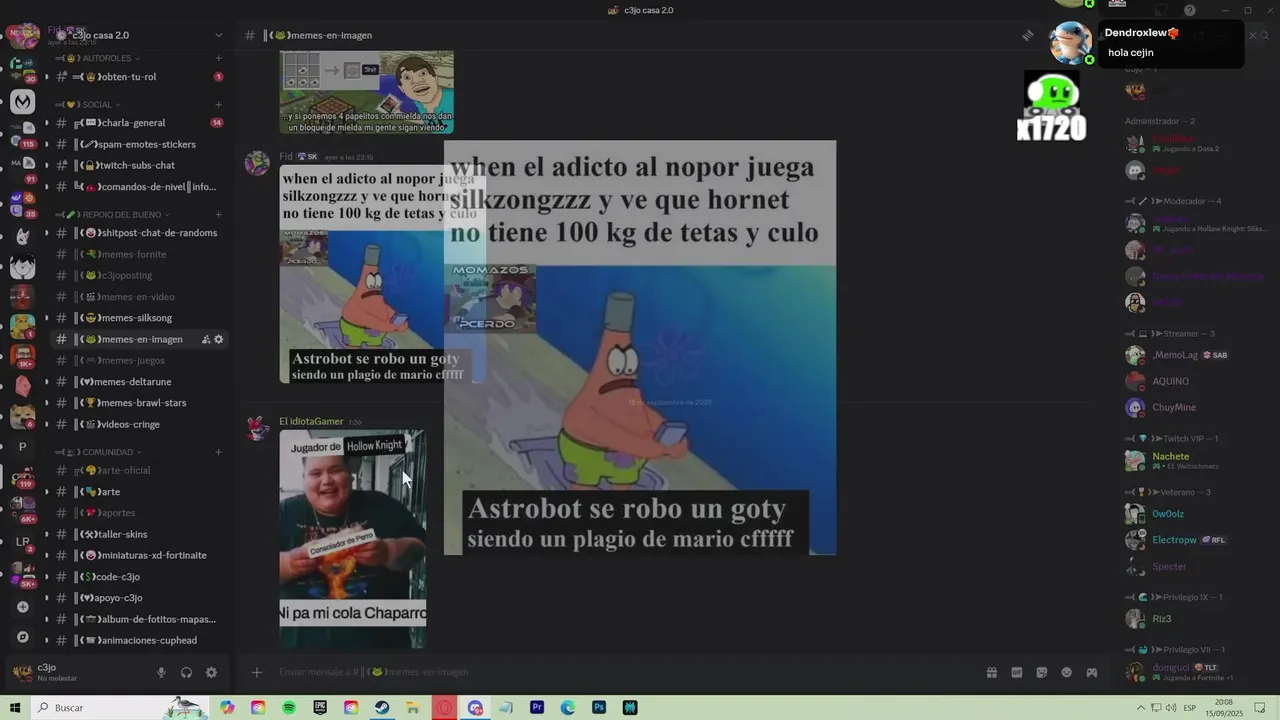
Task: Collapse the AUTOROLES category
Action: 109,58
